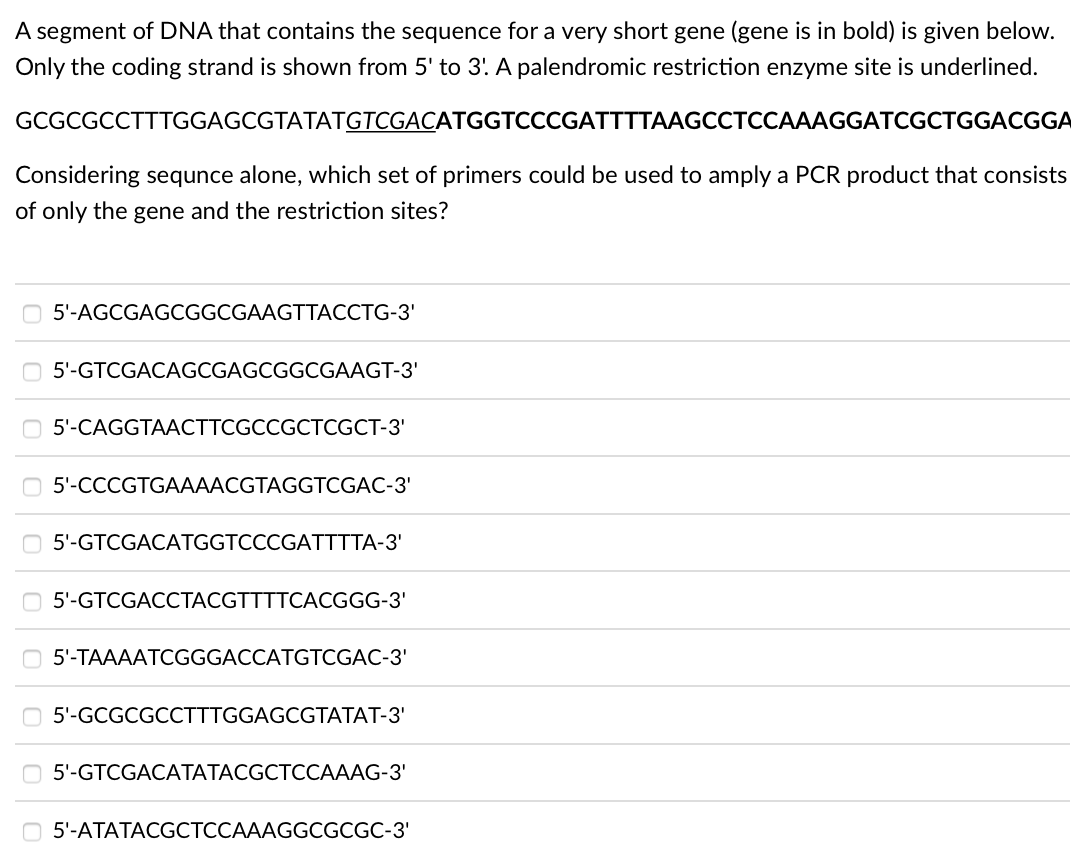This screenshot has width=1086, height=862.
Task: Check the box for 5'-GTCGACATGGTCCCGATTTTA-3'
Action: (33, 544)
